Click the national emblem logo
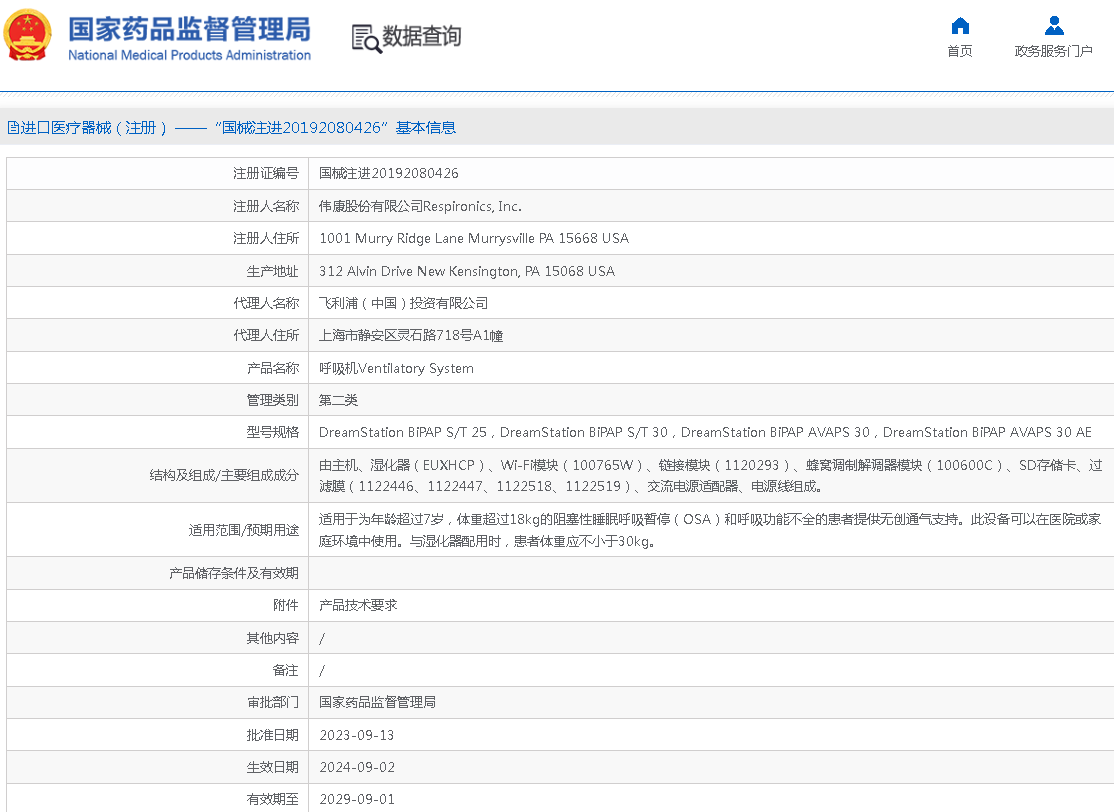Viewport: 1114px width, 812px height. click(x=29, y=36)
